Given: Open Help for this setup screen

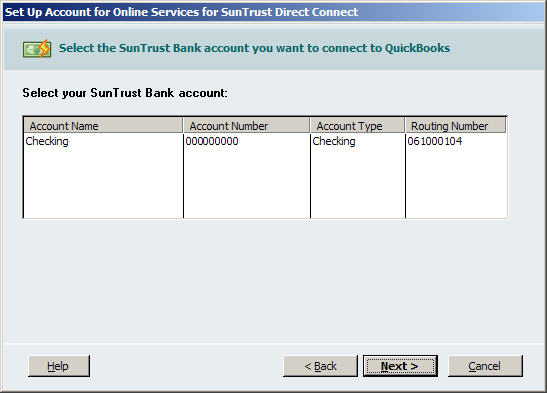Looking at the screenshot, I should coord(59,366).
